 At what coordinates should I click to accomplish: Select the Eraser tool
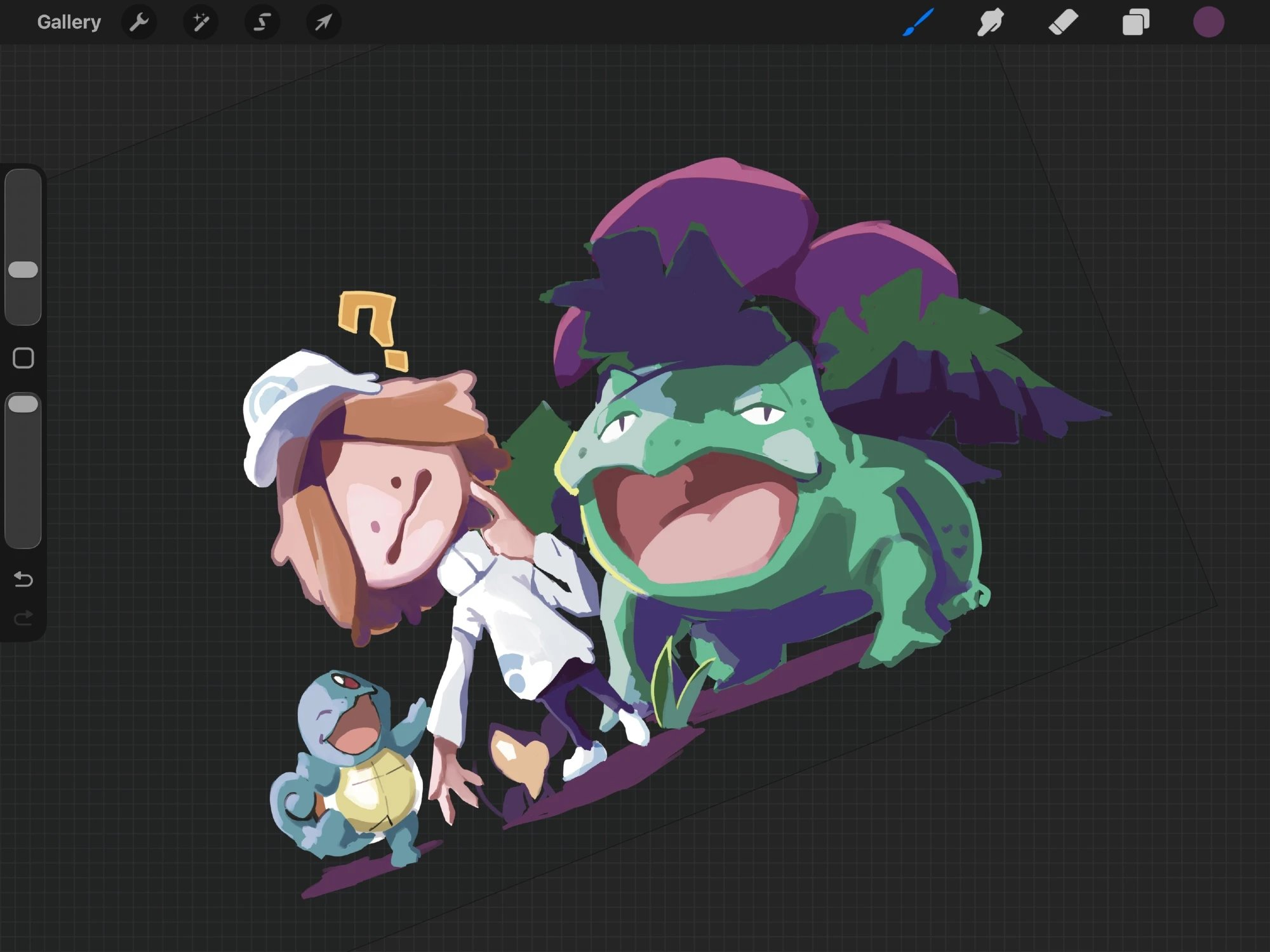pyautogui.click(x=1063, y=22)
